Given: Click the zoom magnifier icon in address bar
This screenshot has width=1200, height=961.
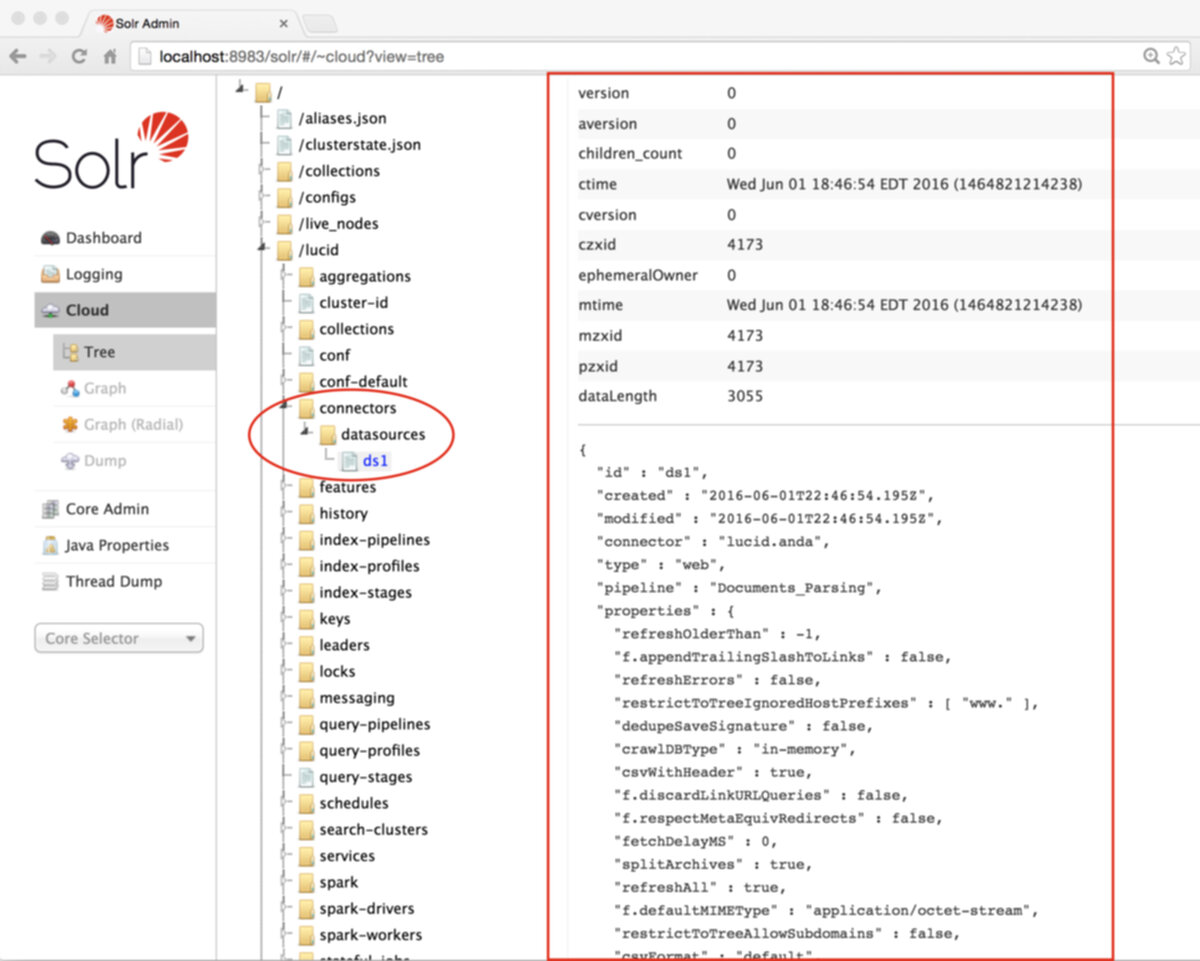Looking at the screenshot, I should click(x=1152, y=57).
